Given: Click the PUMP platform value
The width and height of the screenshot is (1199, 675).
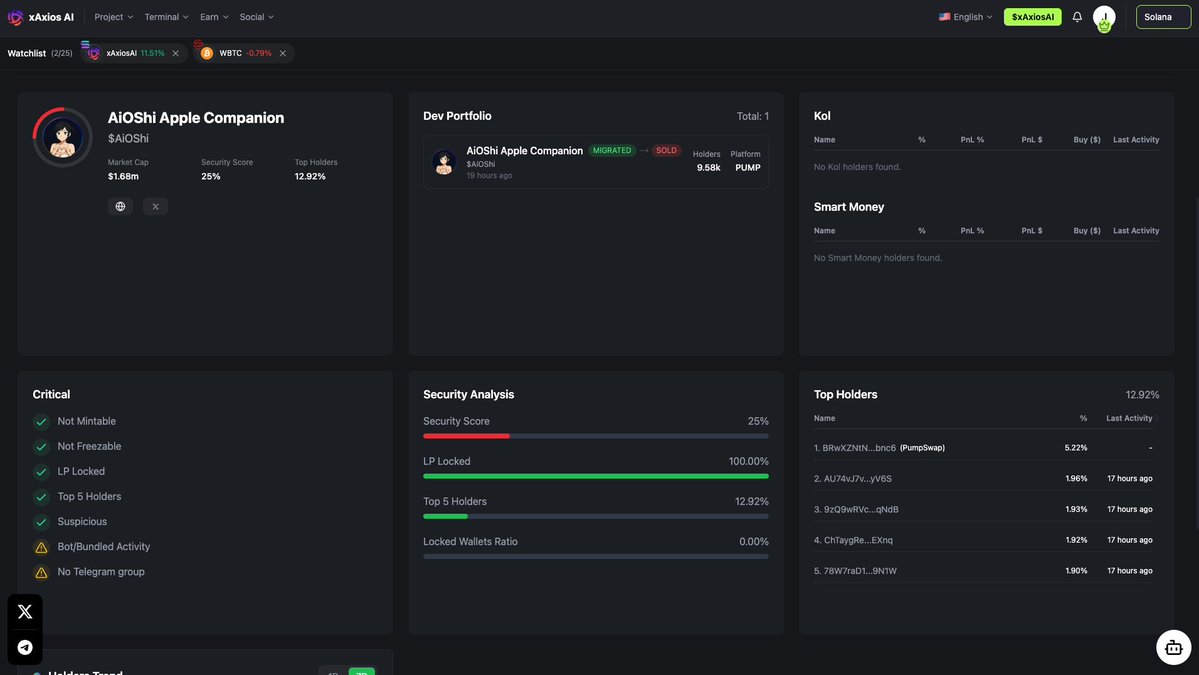Looking at the screenshot, I should click(x=747, y=167).
